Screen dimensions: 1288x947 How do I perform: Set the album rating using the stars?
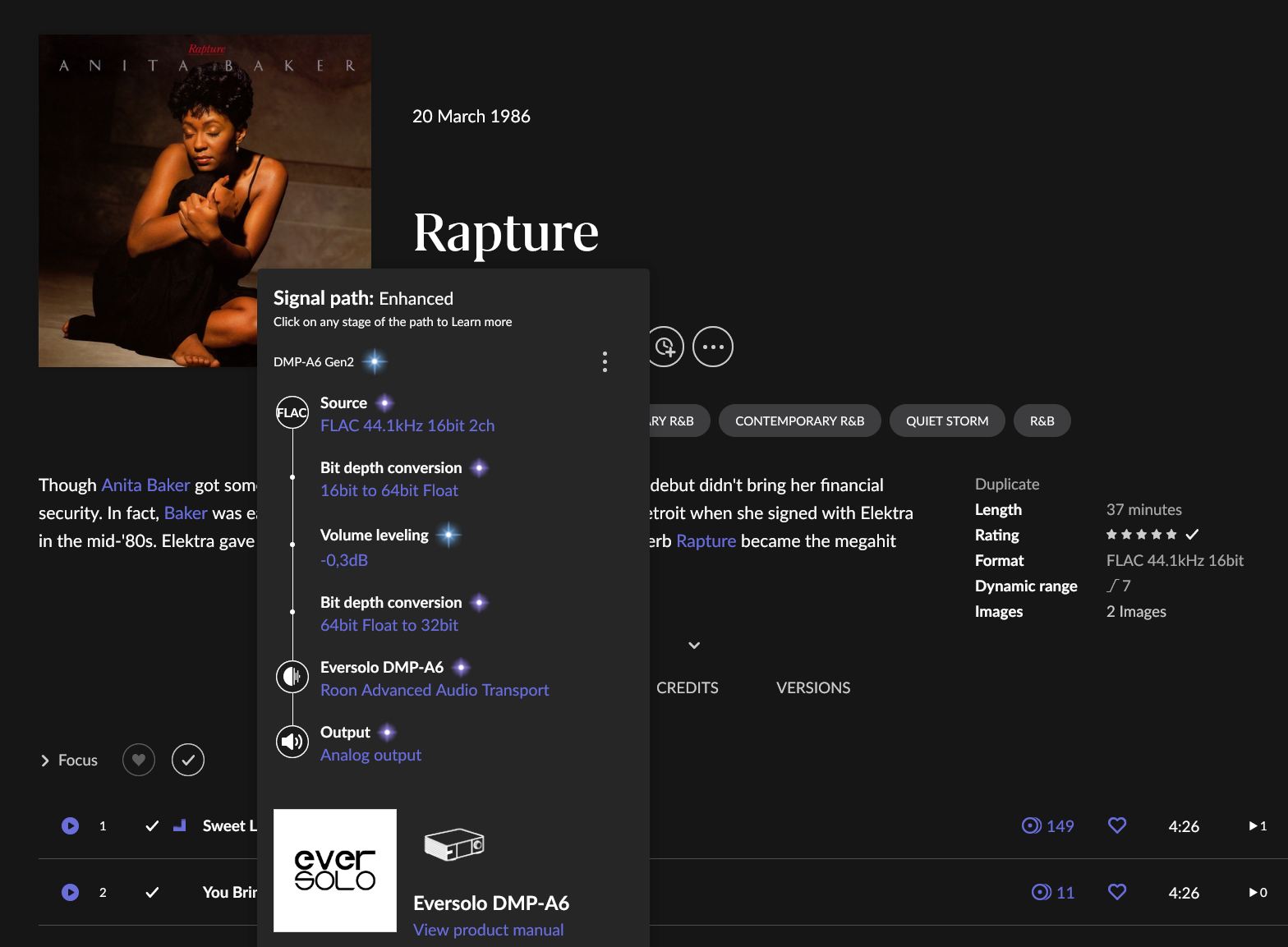pos(1141,535)
